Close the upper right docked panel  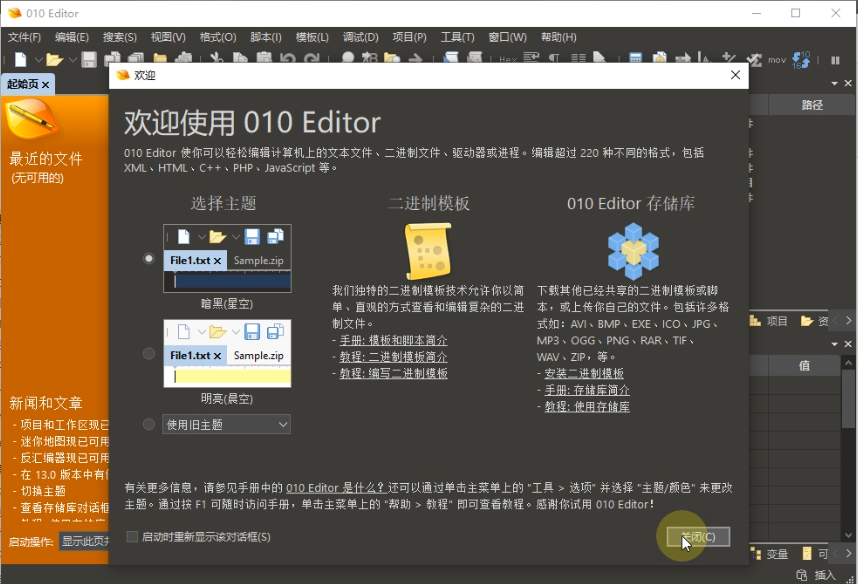click(x=848, y=83)
